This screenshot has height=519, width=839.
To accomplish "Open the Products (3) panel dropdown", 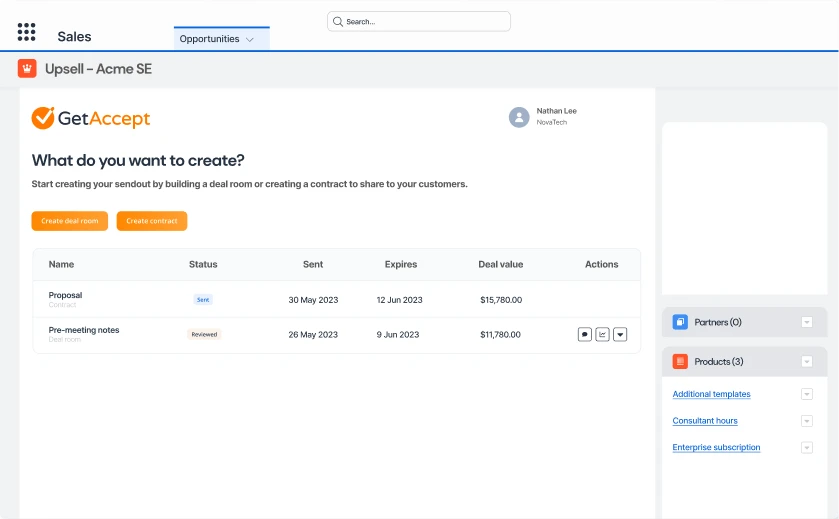I will [807, 362].
